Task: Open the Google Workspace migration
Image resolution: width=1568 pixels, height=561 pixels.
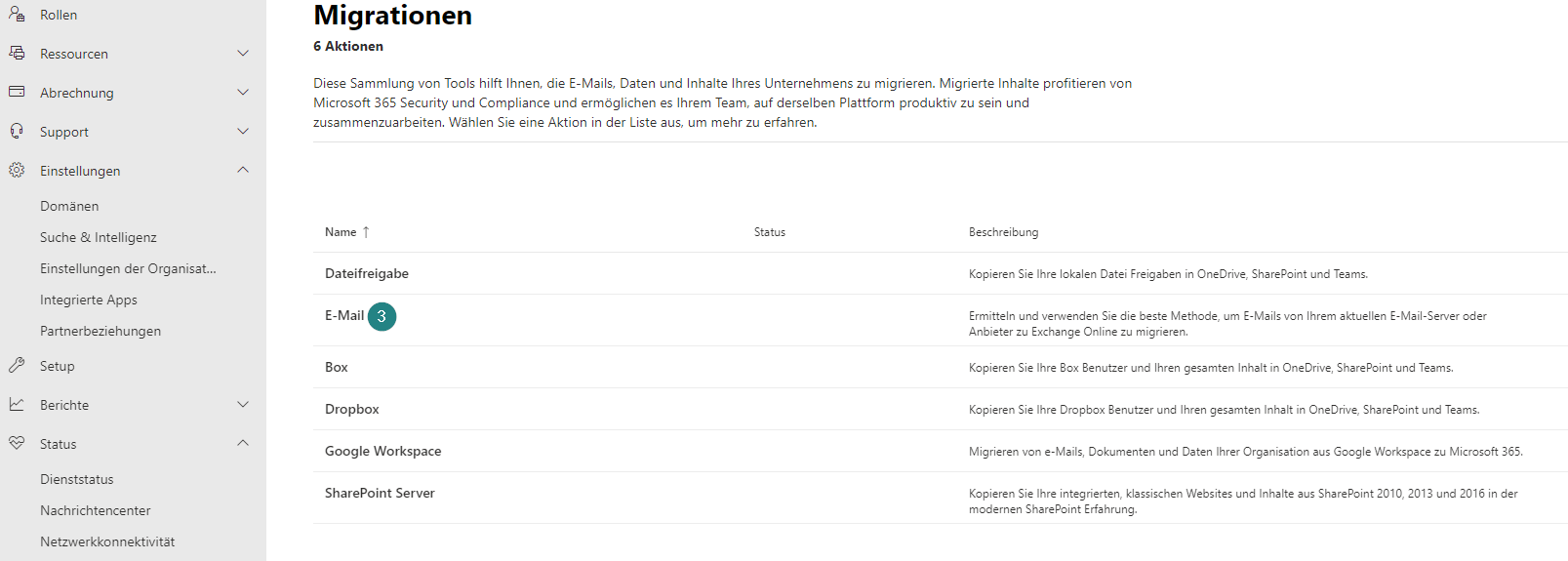Action: click(x=383, y=451)
